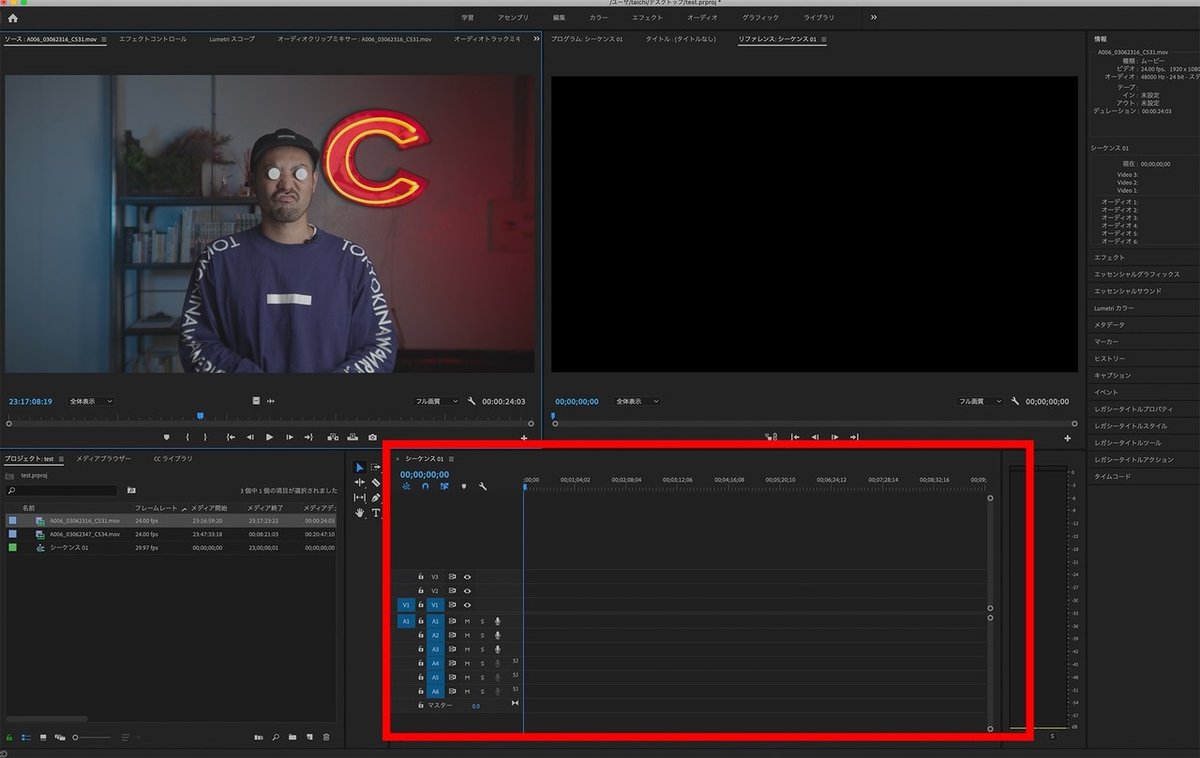
Task: Mute track A1
Action: [467, 621]
